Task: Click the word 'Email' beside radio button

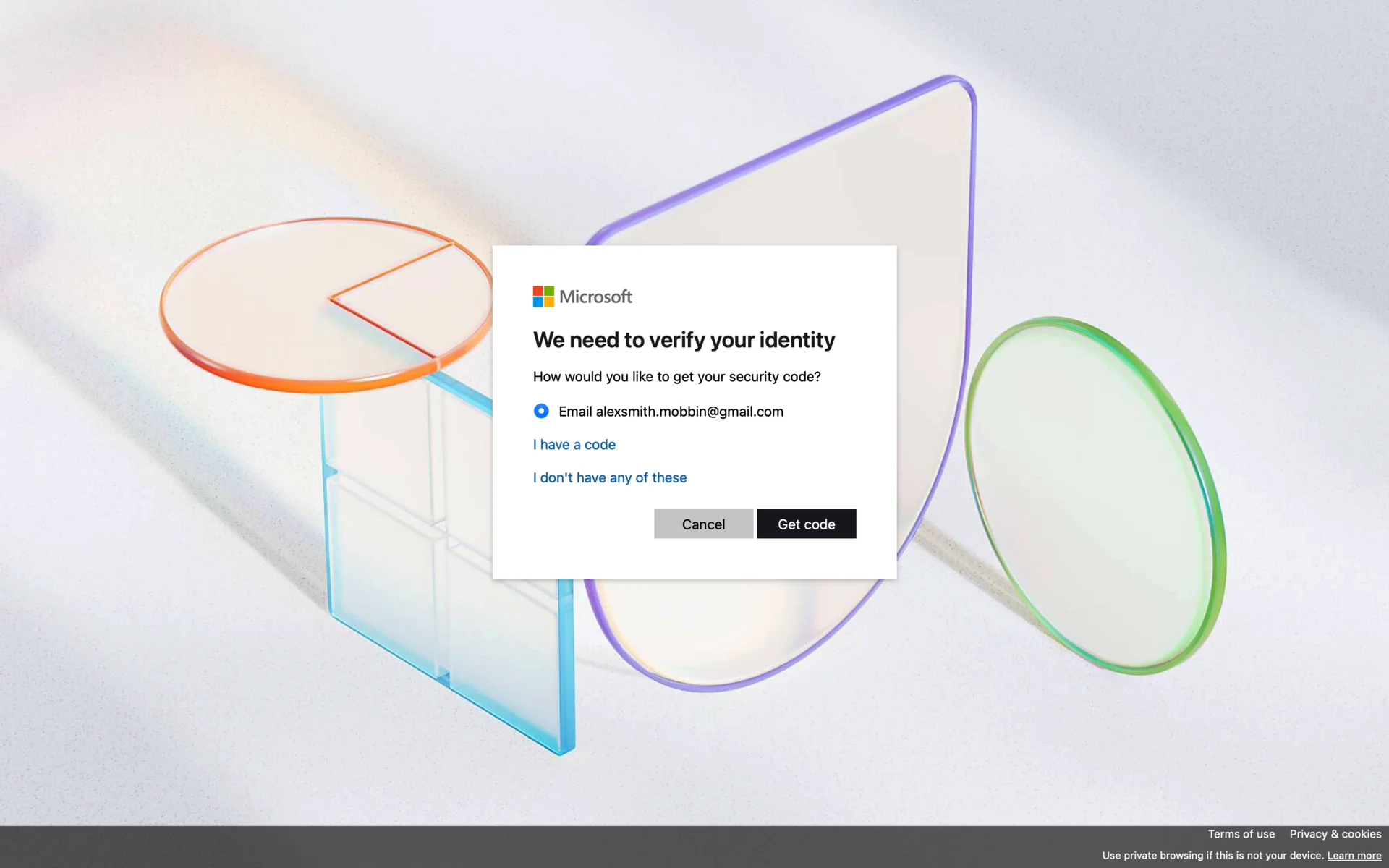Action: 575,412
